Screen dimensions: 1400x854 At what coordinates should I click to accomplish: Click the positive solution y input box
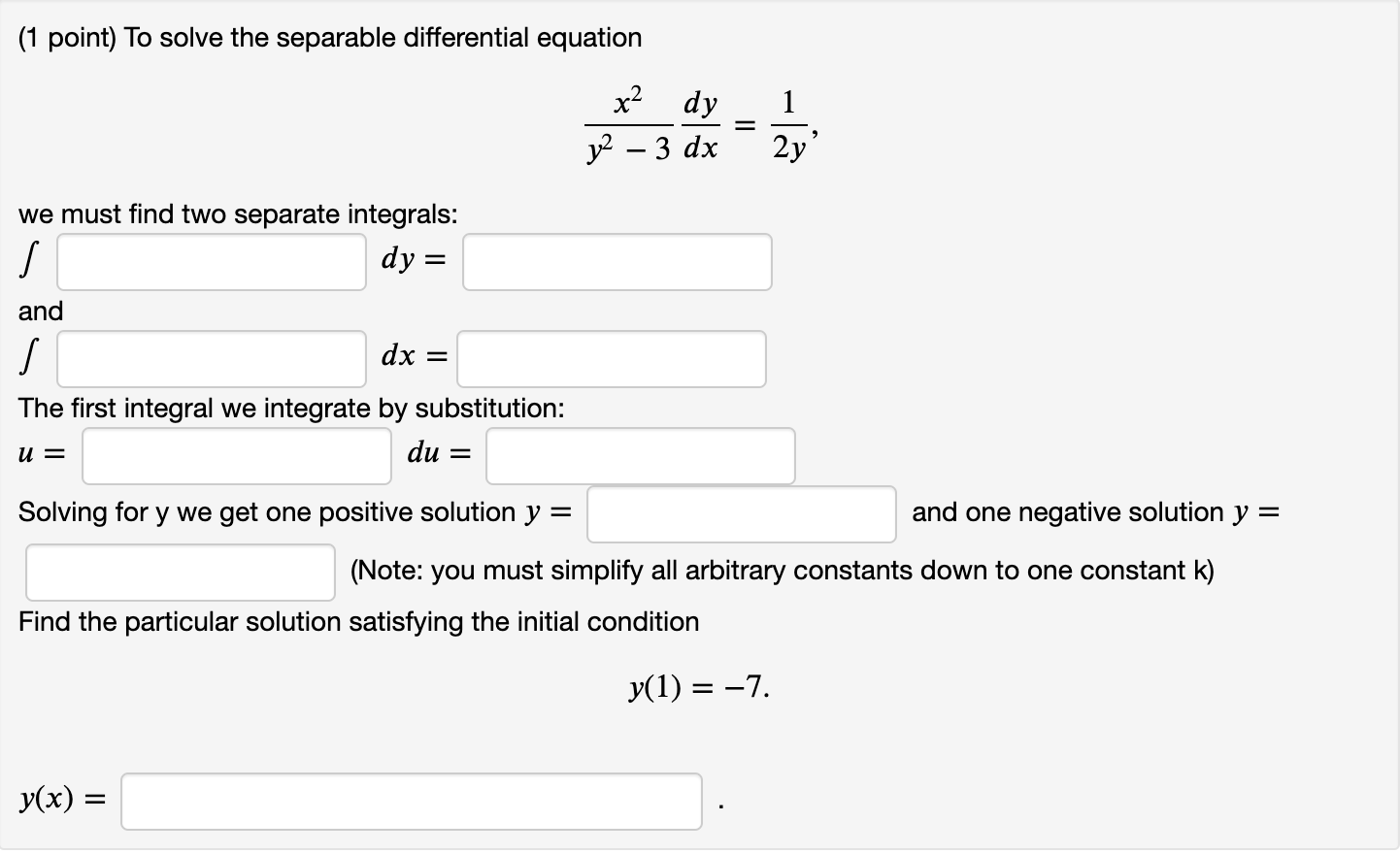741,513
